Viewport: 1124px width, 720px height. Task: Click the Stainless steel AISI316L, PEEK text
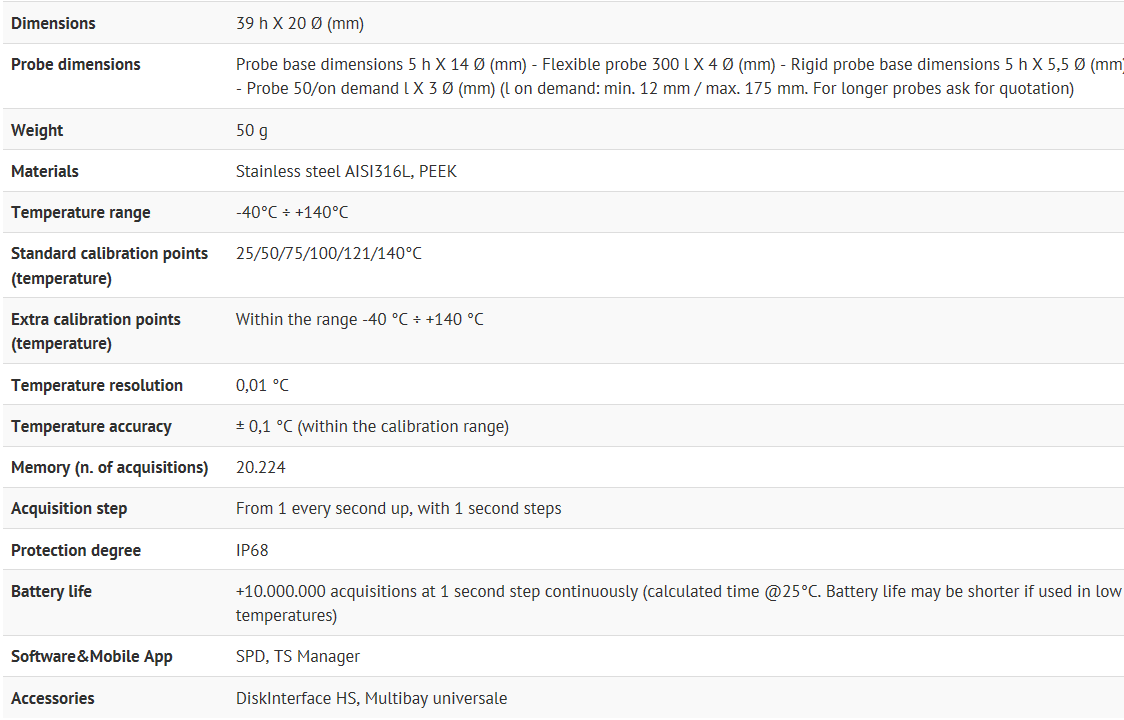(346, 171)
